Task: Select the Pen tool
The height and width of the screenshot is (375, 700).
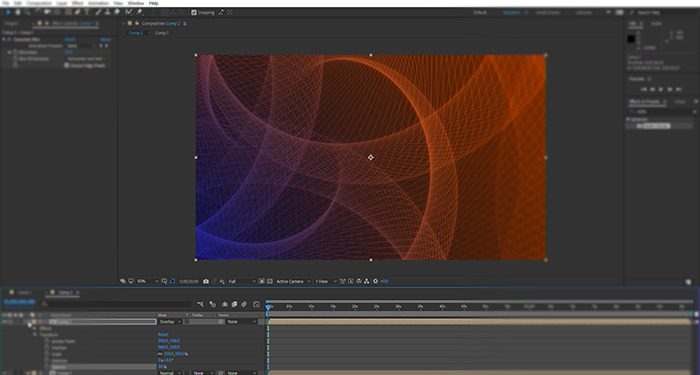Action: pos(78,12)
